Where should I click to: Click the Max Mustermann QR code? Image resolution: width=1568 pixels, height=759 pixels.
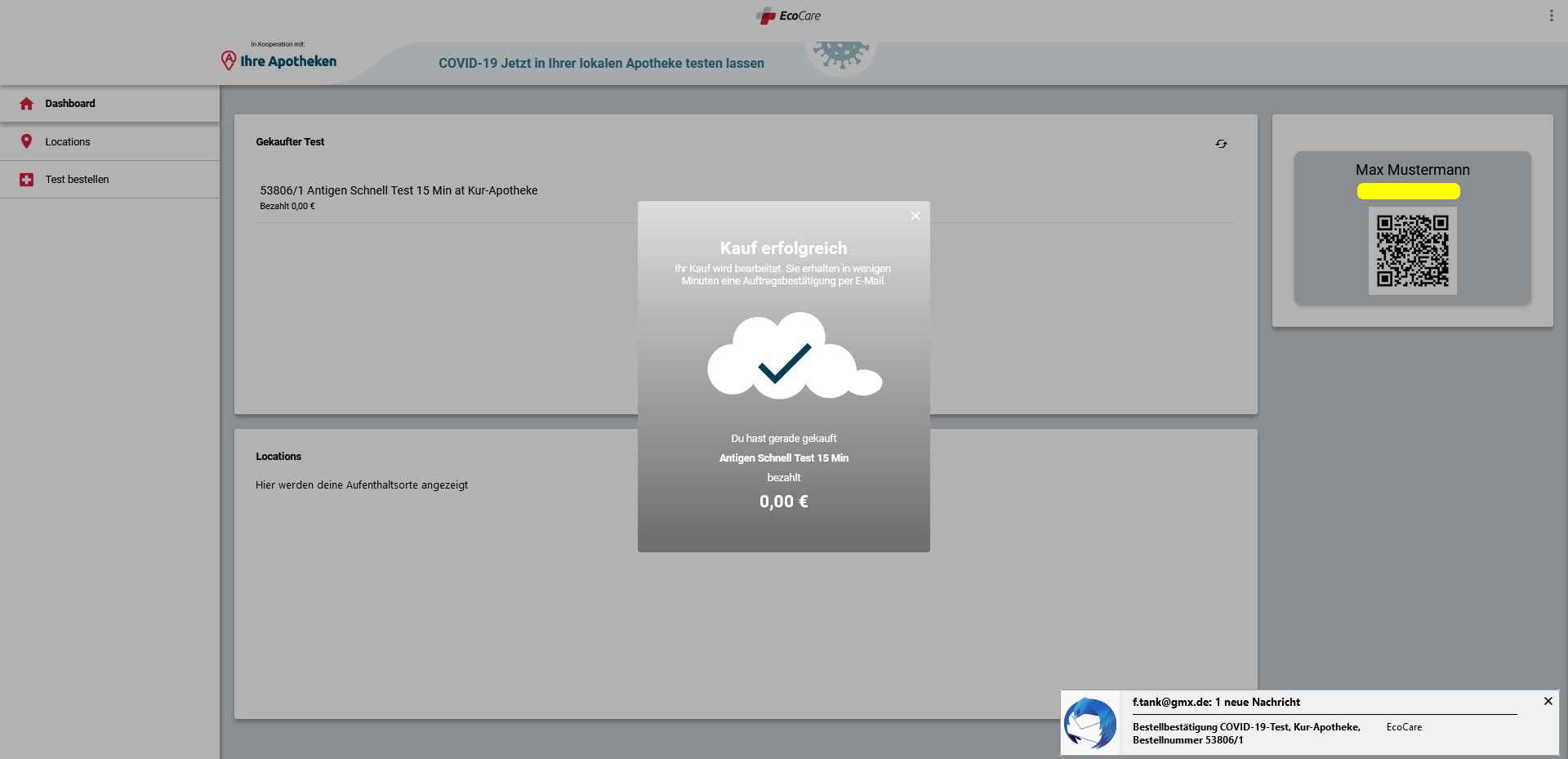pos(1412,251)
